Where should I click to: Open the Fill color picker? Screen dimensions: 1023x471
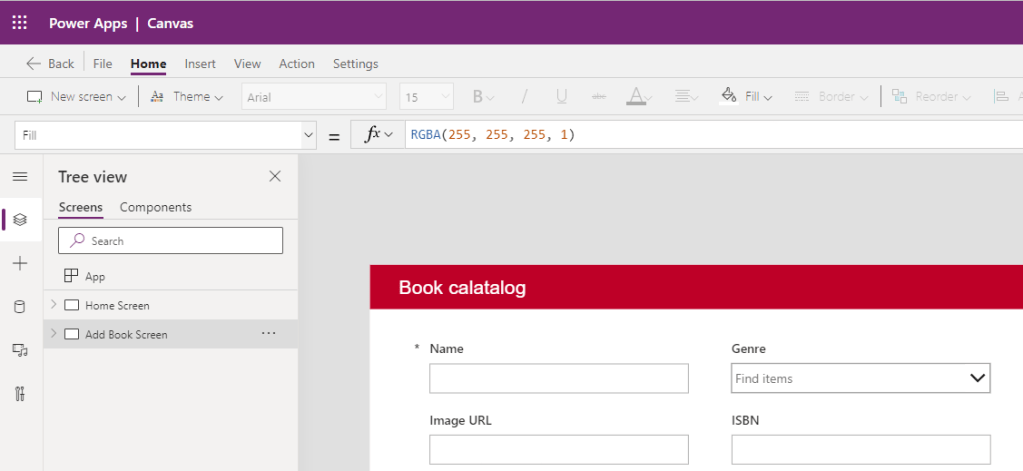pyautogui.click(x=746, y=97)
